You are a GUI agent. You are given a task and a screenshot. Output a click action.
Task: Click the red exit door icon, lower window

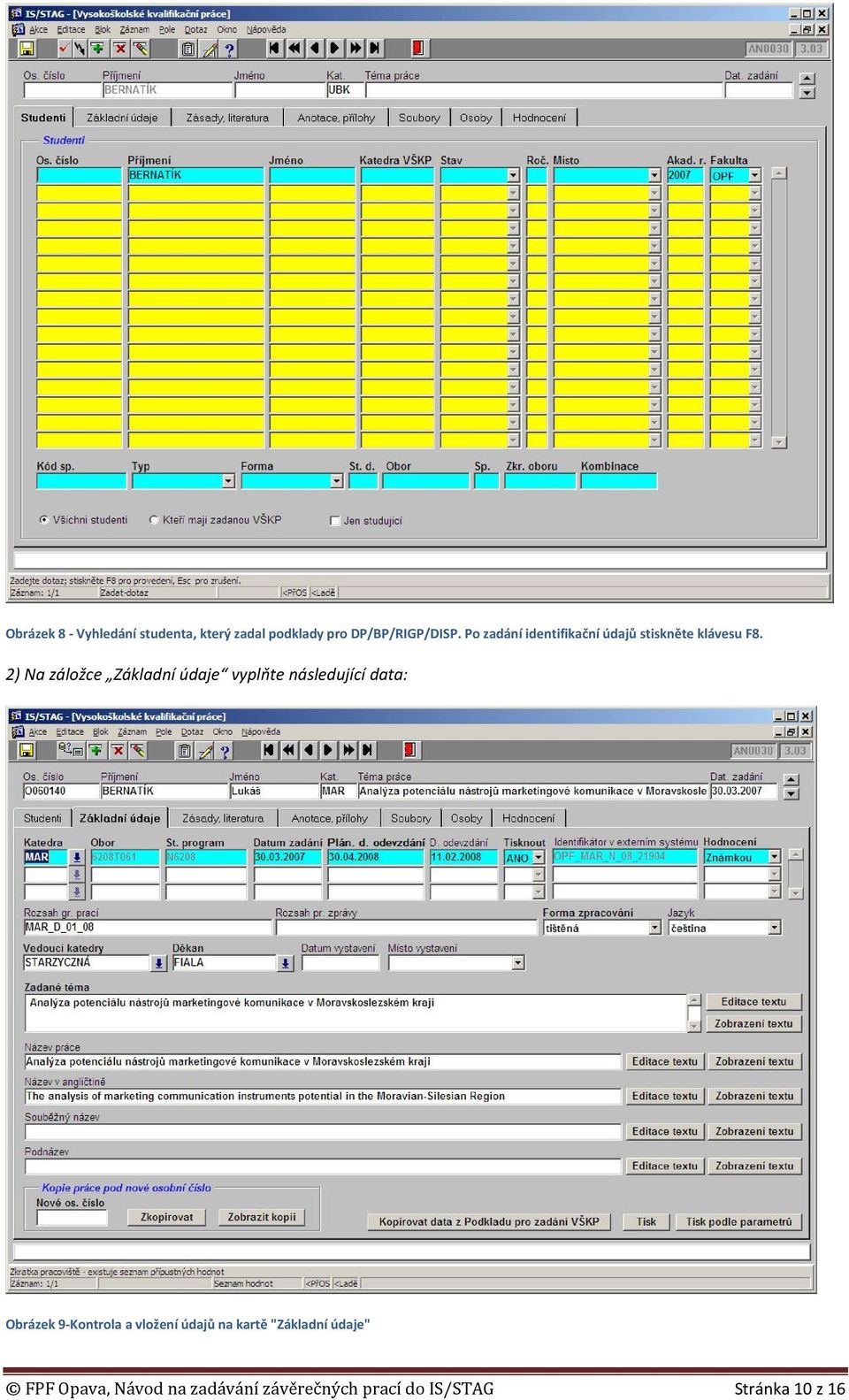[409, 750]
